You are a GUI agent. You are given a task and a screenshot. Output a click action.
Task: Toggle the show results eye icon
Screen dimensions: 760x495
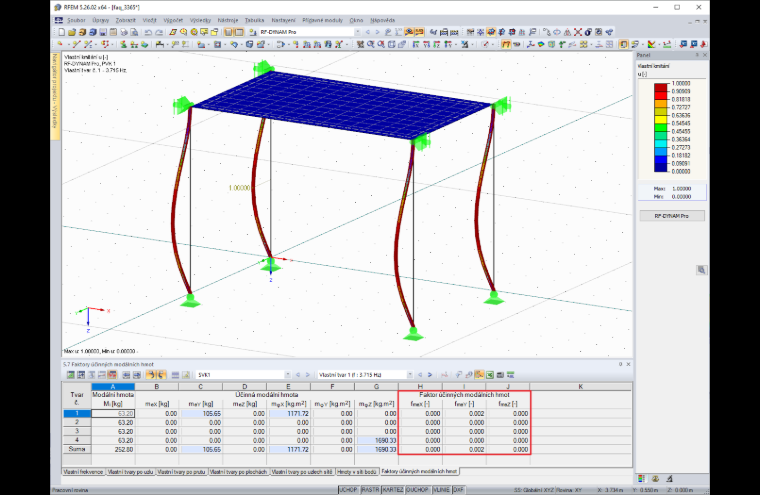[409, 32]
